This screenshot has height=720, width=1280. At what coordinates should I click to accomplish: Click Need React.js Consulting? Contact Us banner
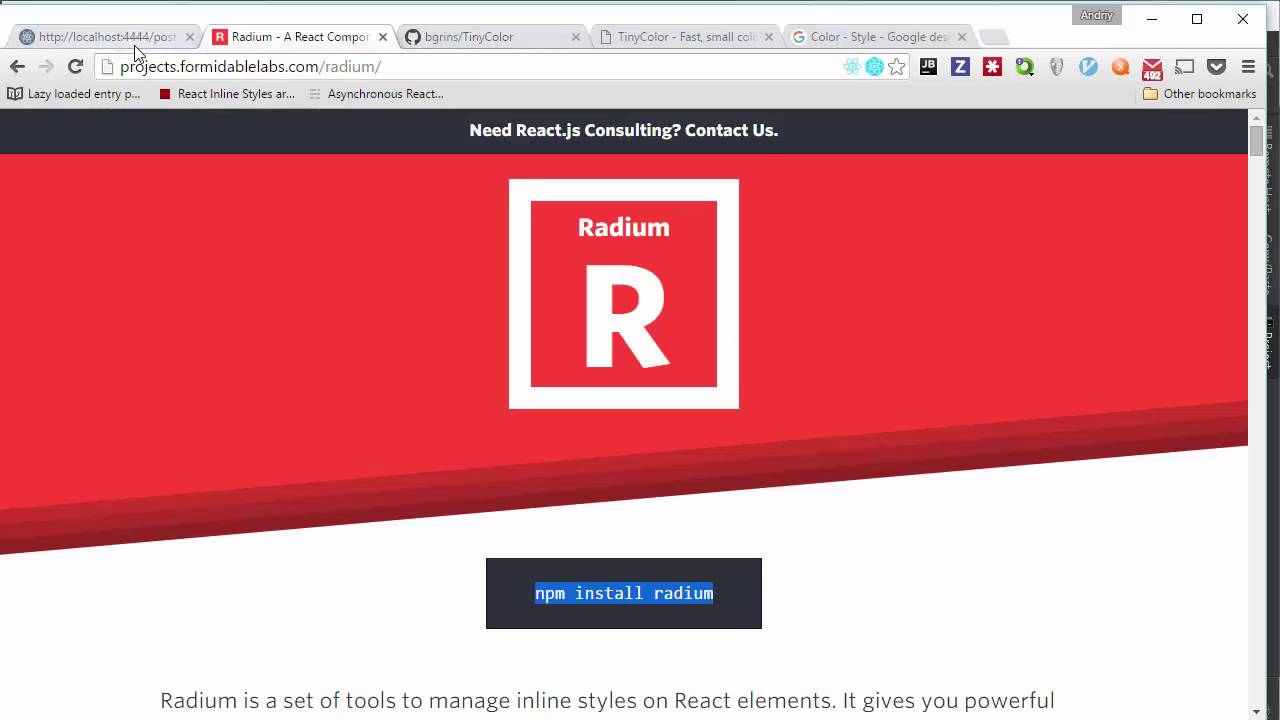pos(624,131)
